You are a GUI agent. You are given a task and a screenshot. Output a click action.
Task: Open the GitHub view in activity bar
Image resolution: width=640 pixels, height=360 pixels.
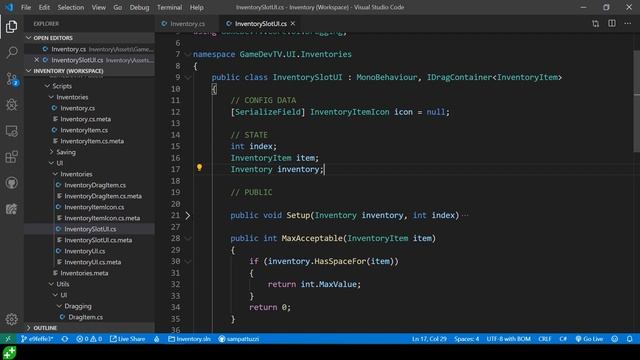coord(11,183)
